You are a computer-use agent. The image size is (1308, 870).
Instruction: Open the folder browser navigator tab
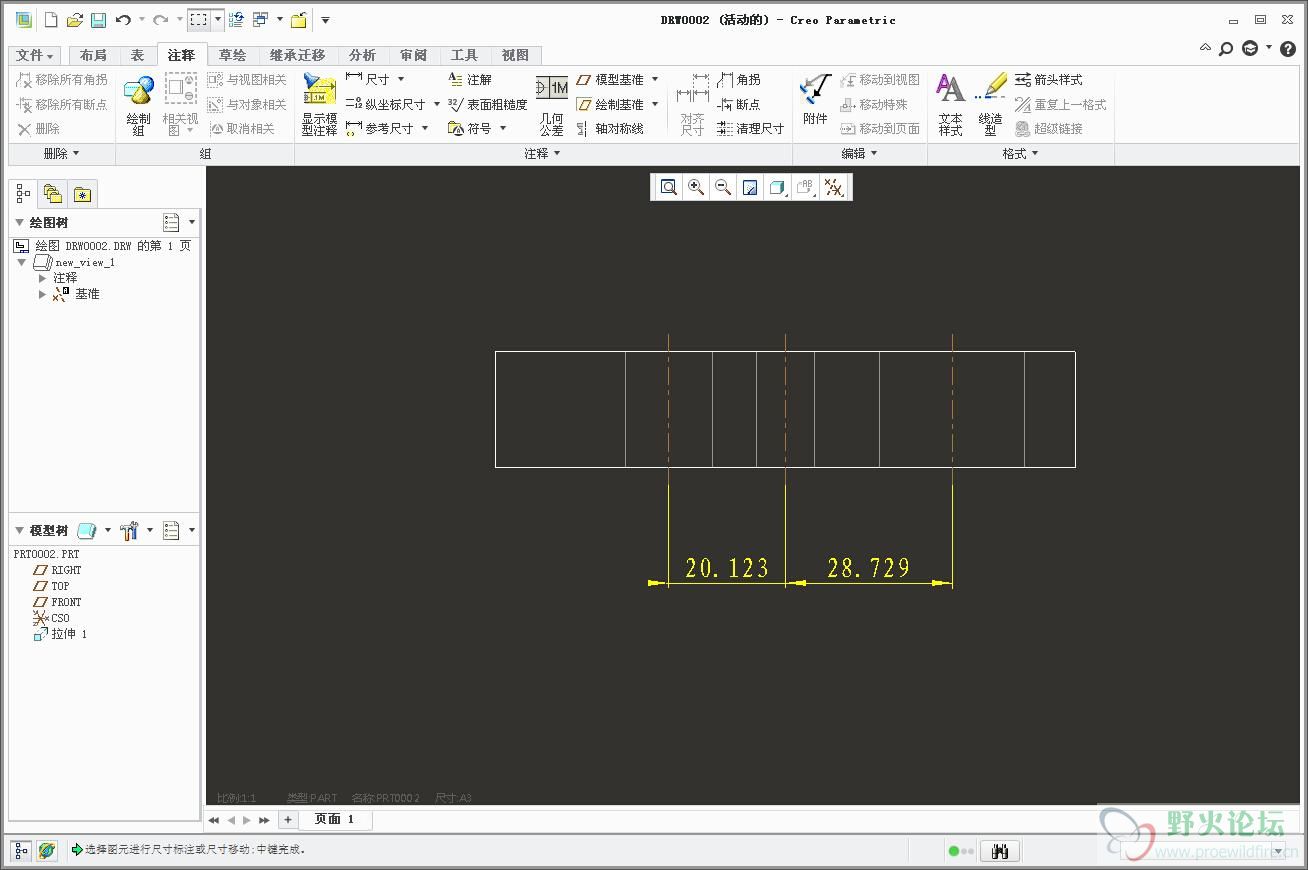pos(52,194)
